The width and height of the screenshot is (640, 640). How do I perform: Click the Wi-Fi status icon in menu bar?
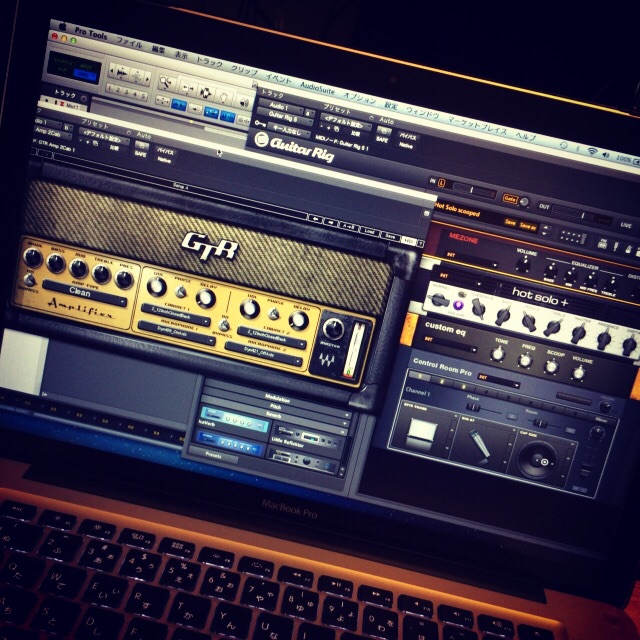pos(591,151)
